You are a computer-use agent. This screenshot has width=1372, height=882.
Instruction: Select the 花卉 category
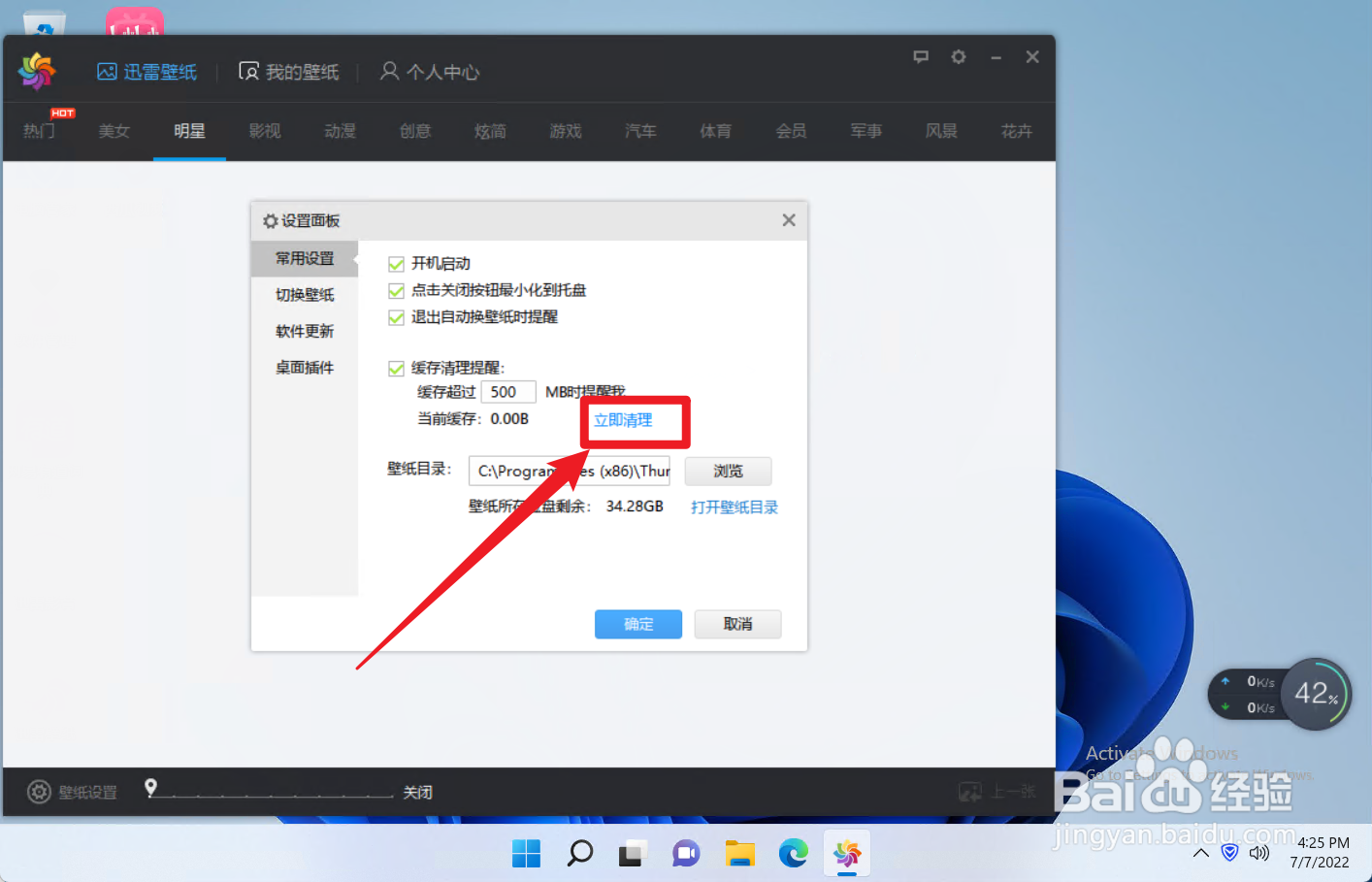1017,131
